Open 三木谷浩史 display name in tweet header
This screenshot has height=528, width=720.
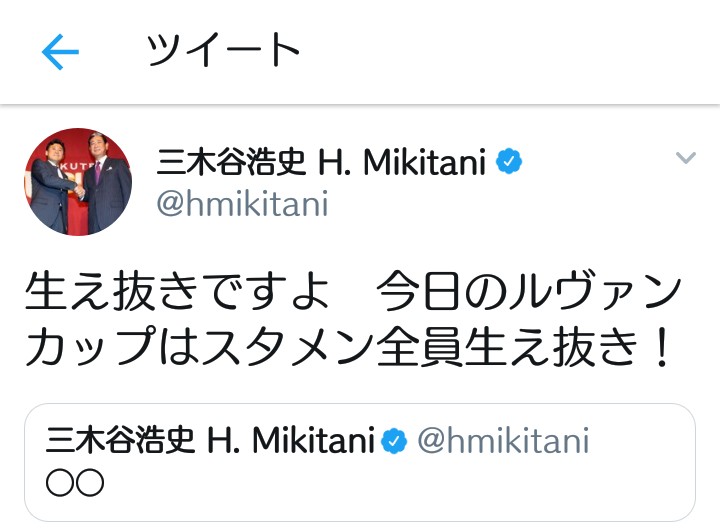pos(232,161)
